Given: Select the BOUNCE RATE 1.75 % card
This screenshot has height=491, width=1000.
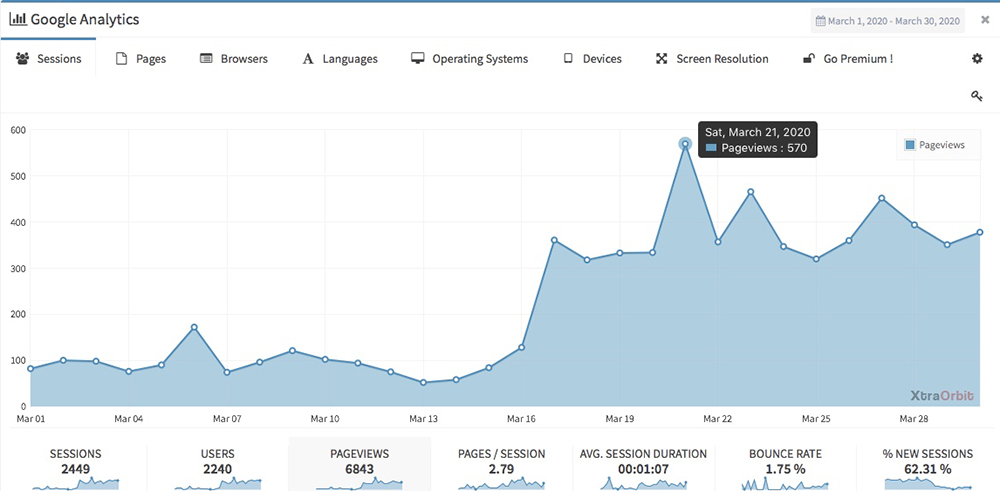Looking at the screenshot, I should click(785, 464).
